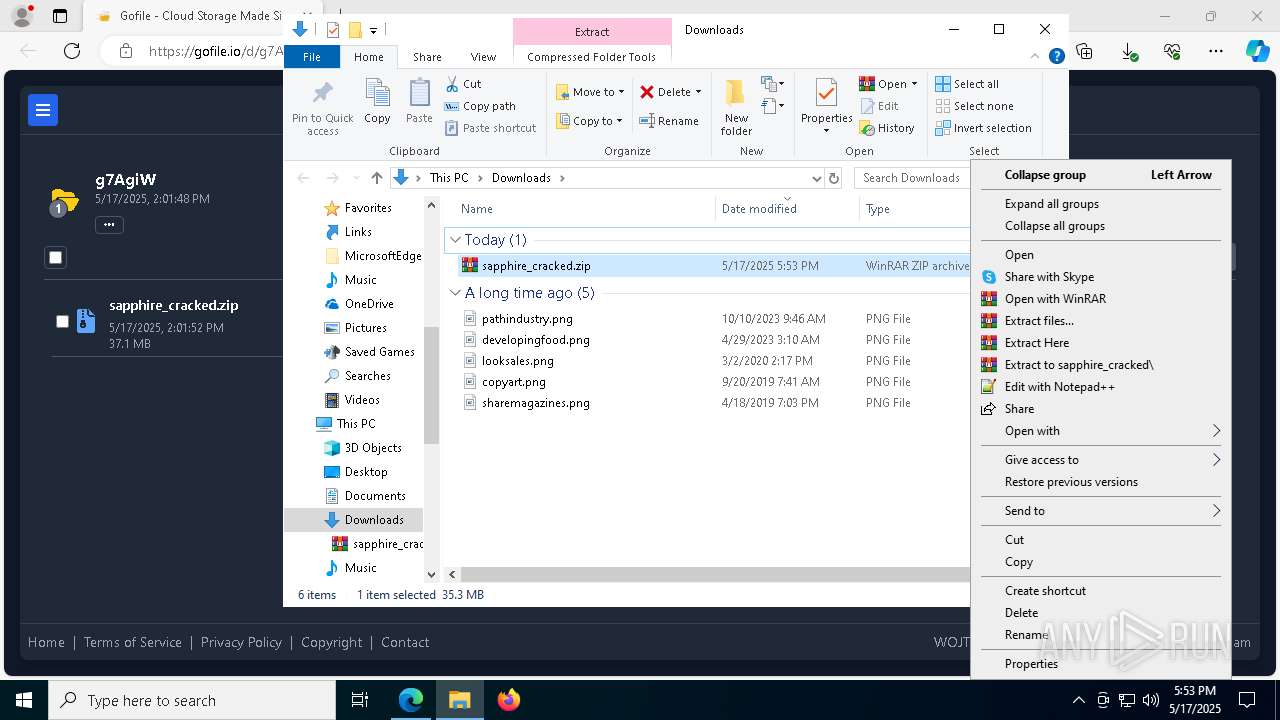This screenshot has width=1280, height=720.
Task: Choose Properties in context menu
Action: pos(1100,664)
